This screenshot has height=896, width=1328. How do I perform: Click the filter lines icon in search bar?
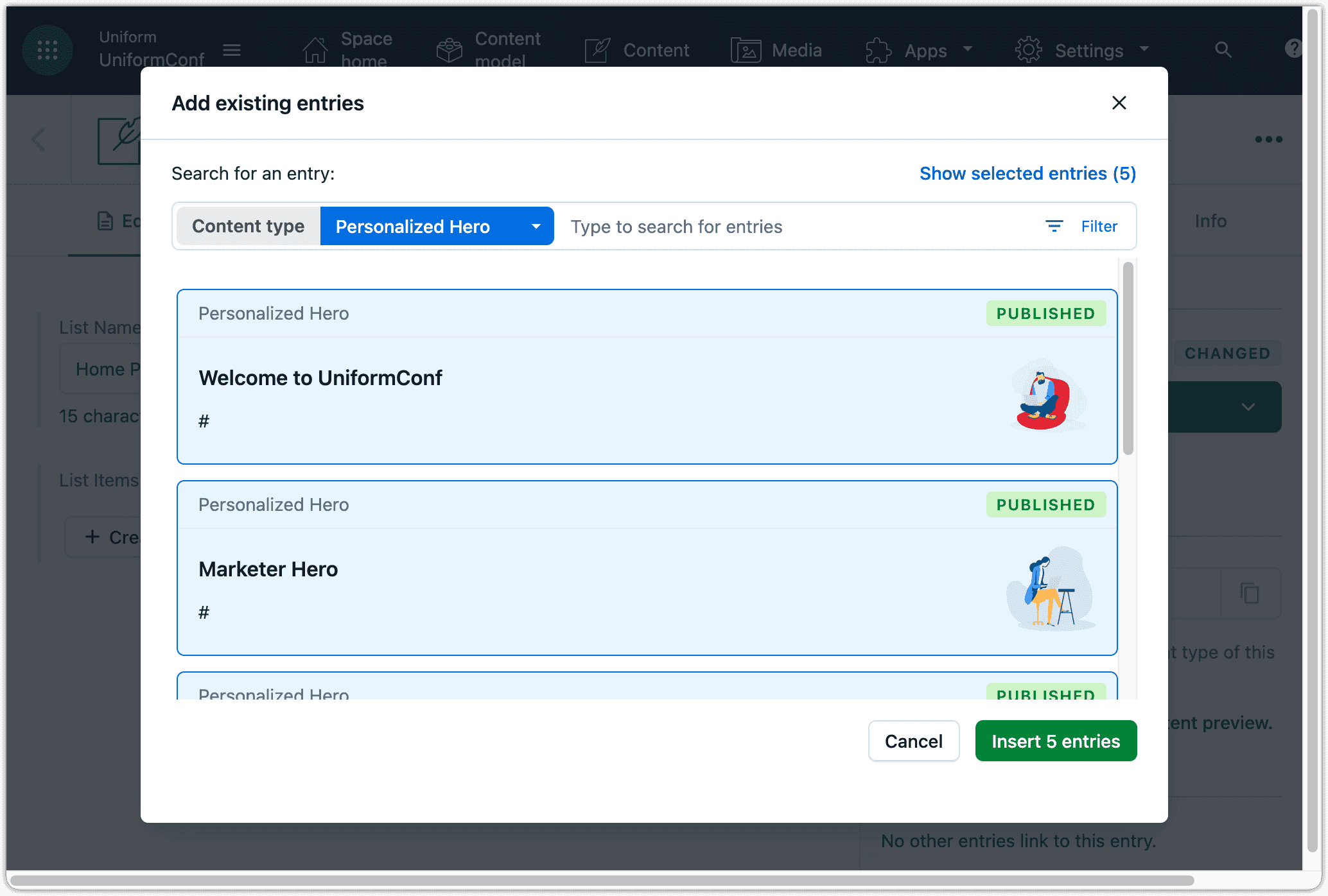(x=1054, y=226)
